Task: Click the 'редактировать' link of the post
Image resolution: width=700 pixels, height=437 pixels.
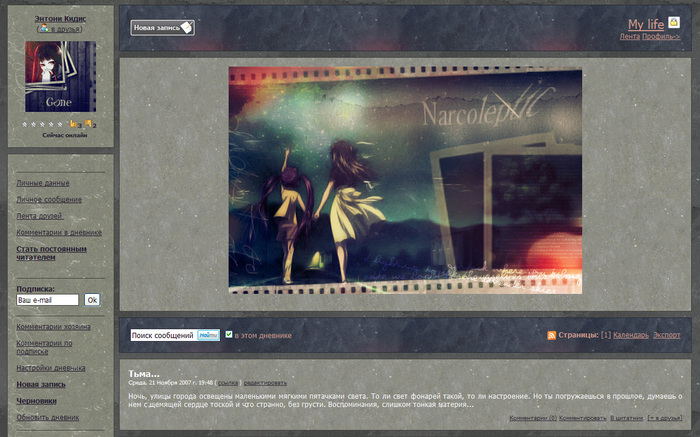Action: (265, 383)
